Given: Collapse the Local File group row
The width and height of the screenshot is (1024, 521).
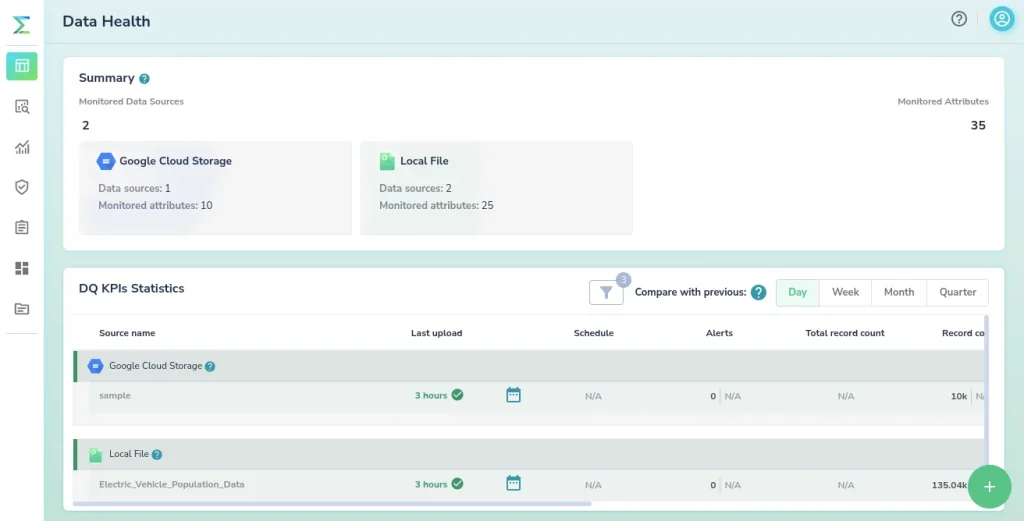Looking at the screenshot, I should point(130,454).
